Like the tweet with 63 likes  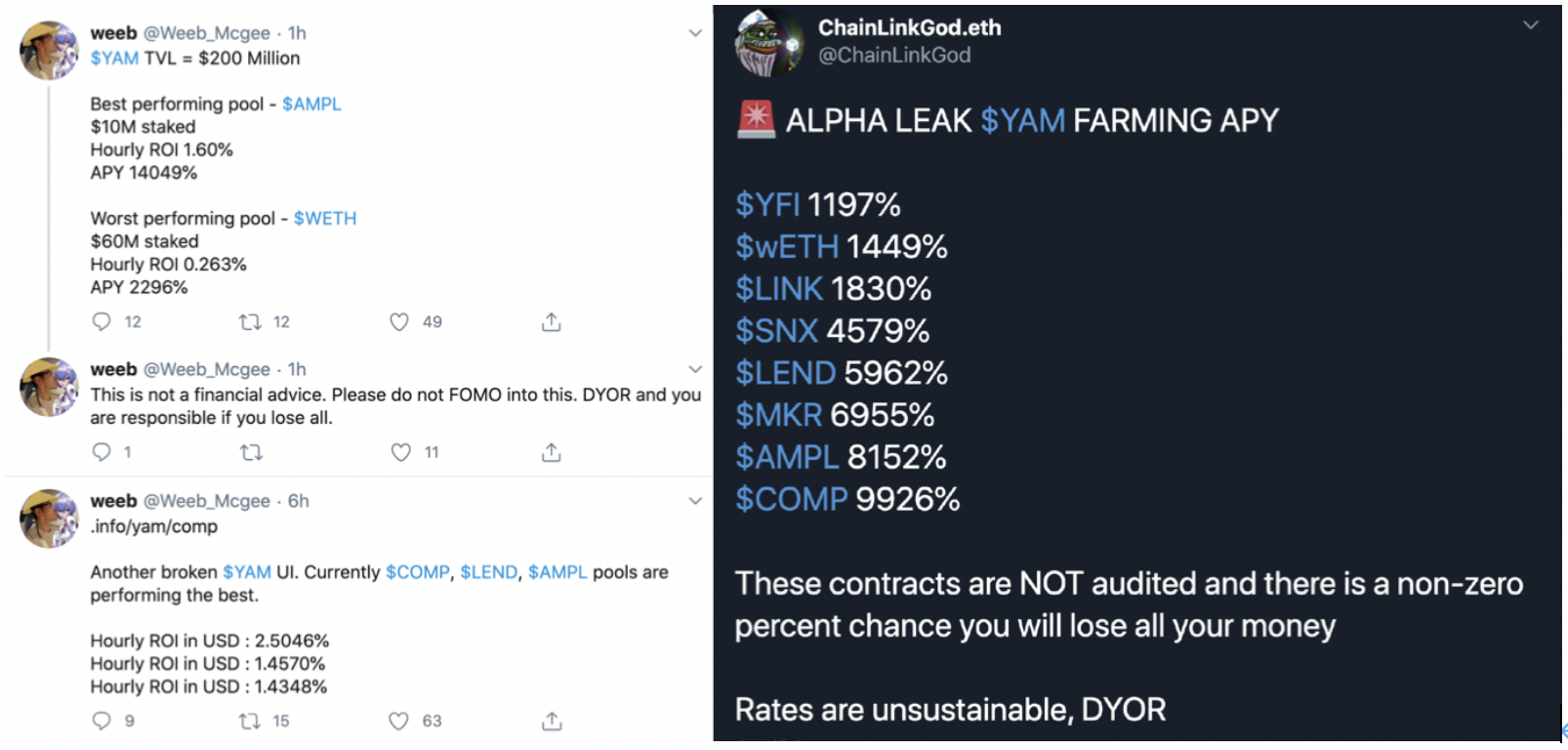click(x=398, y=721)
